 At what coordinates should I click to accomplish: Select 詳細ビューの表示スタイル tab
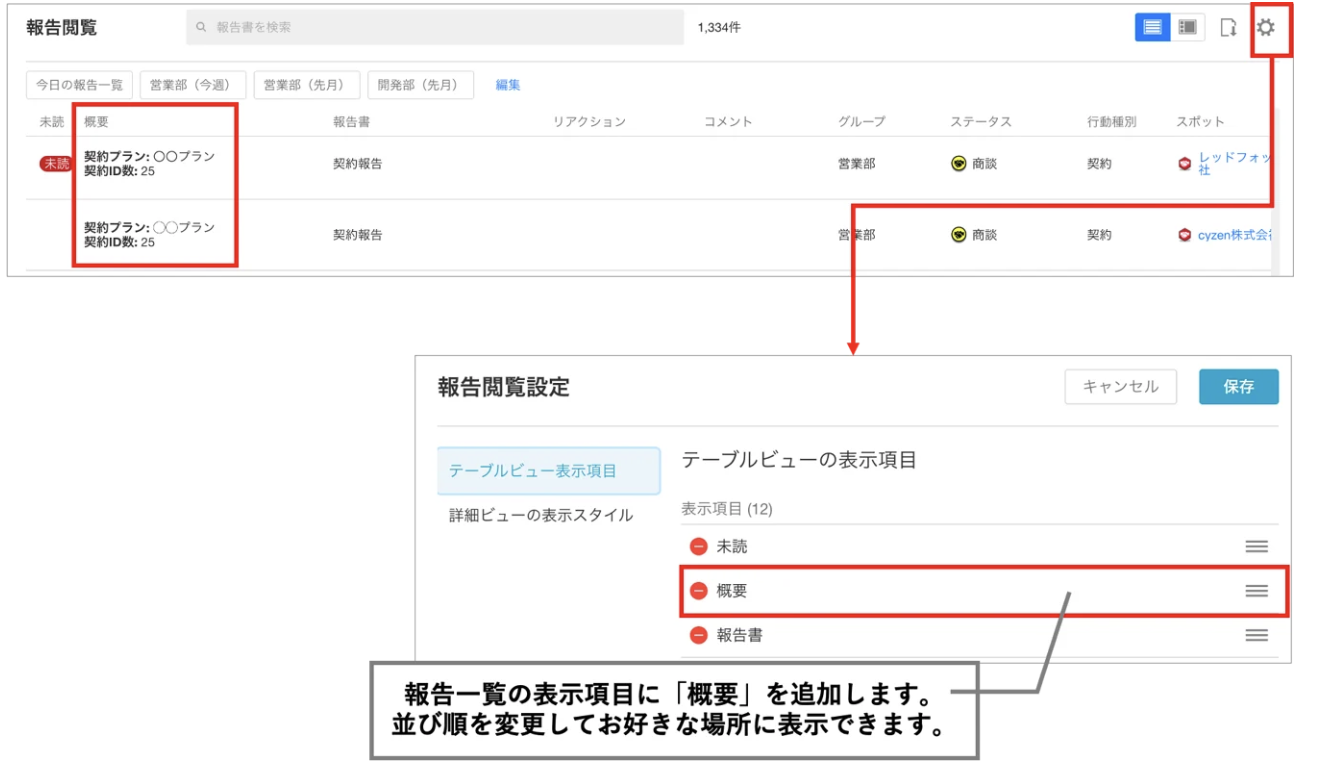(541, 515)
